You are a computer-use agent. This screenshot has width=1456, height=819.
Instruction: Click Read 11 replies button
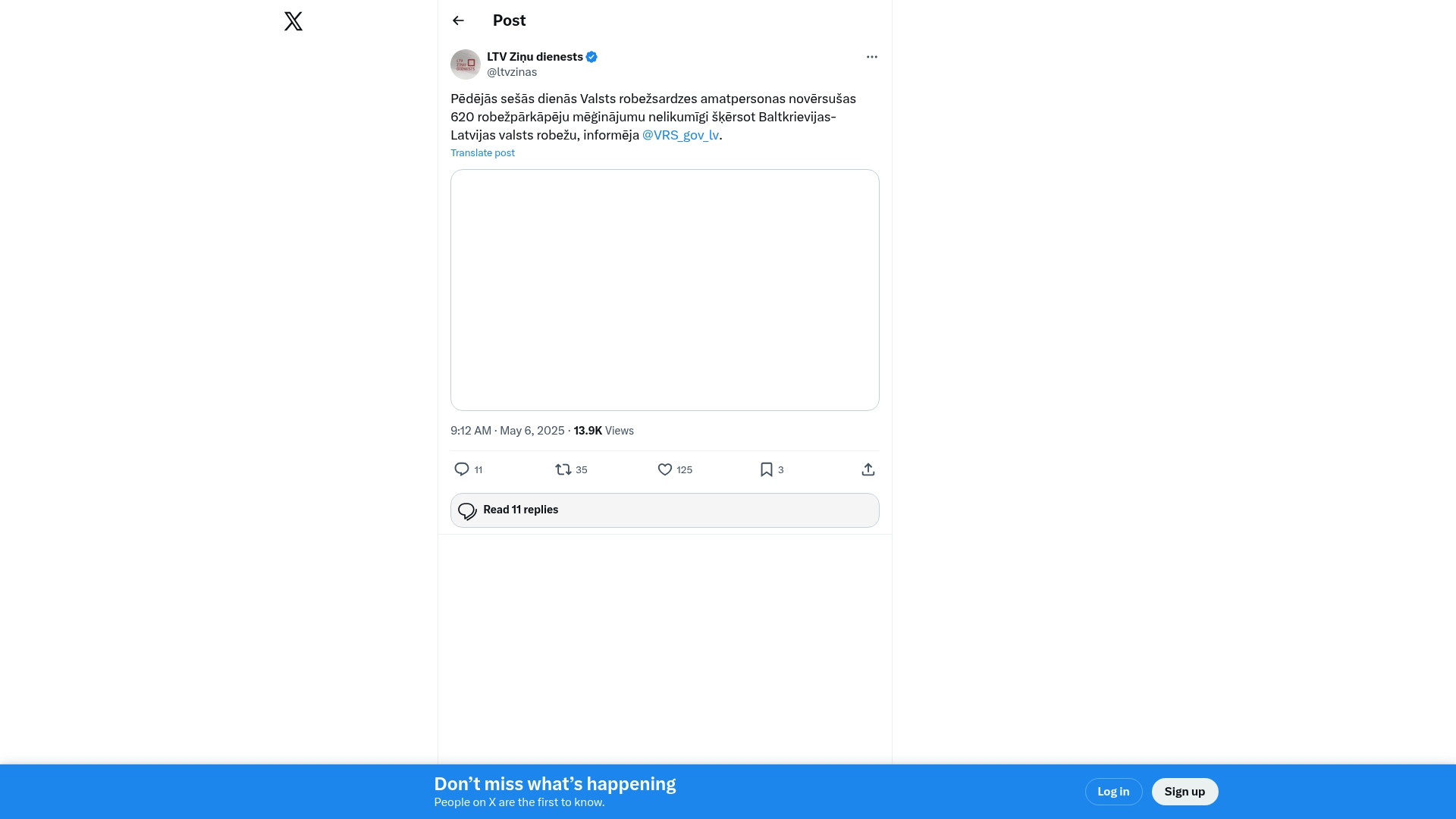(665, 510)
